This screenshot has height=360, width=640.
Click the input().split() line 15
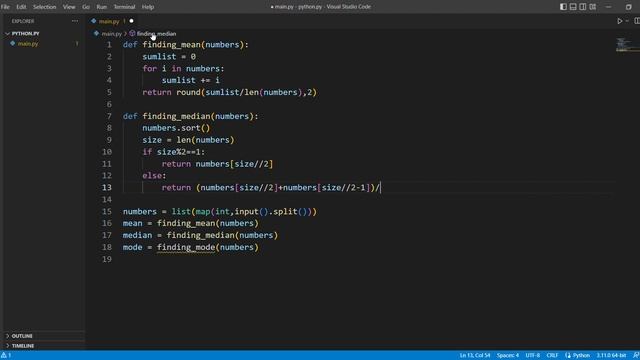click(220, 211)
